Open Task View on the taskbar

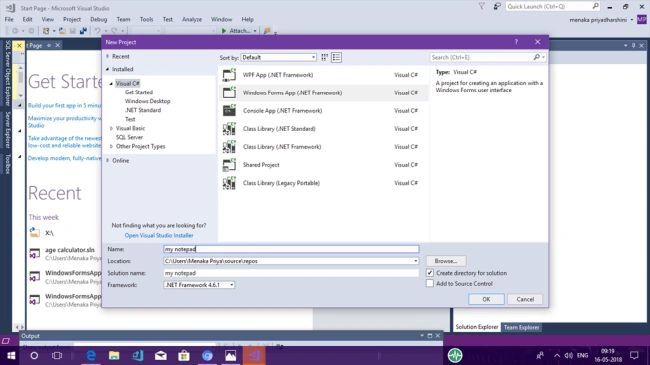(57, 355)
